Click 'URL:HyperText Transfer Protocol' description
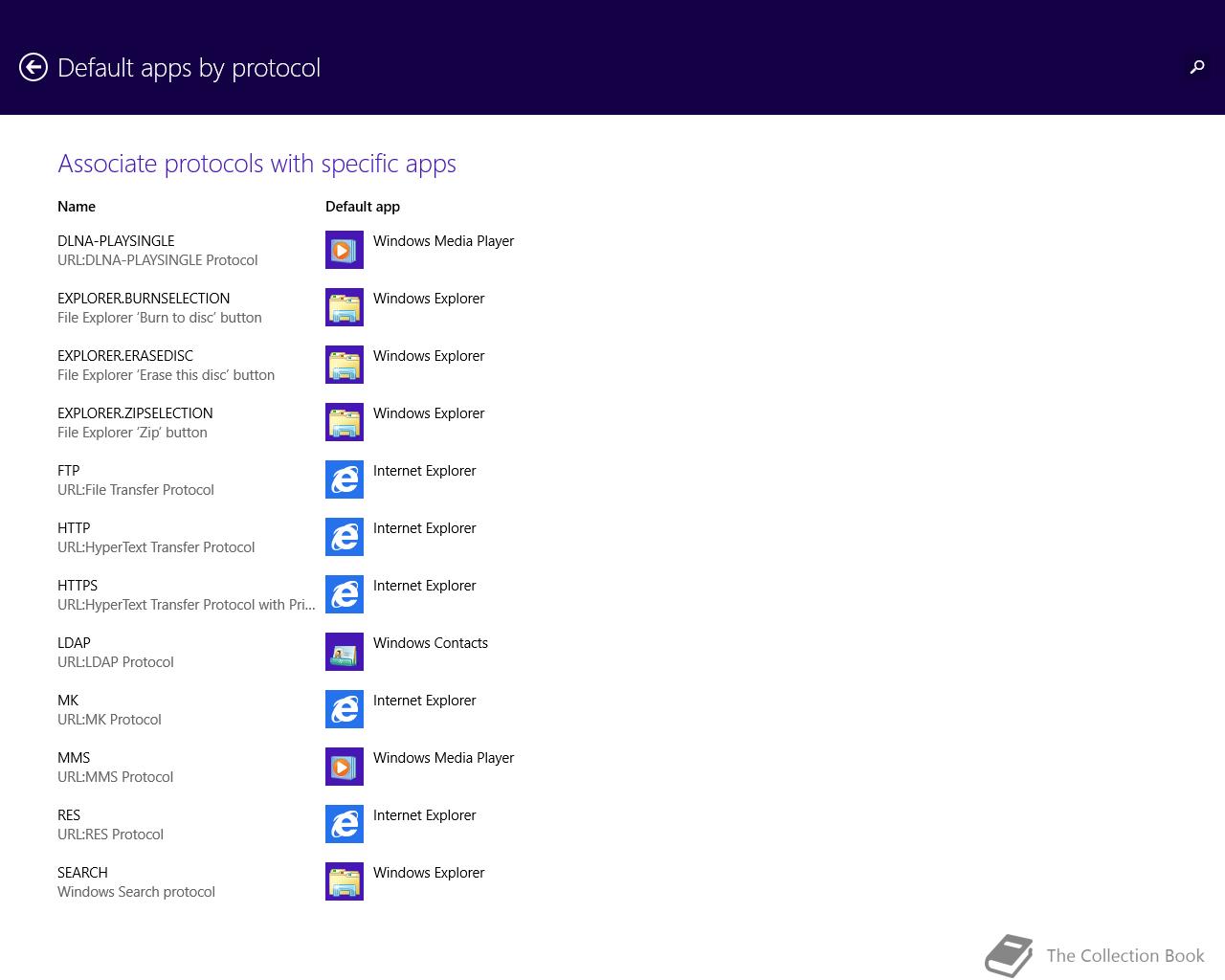Viewport: 1225px width, 980px height. tap(156, 547)
